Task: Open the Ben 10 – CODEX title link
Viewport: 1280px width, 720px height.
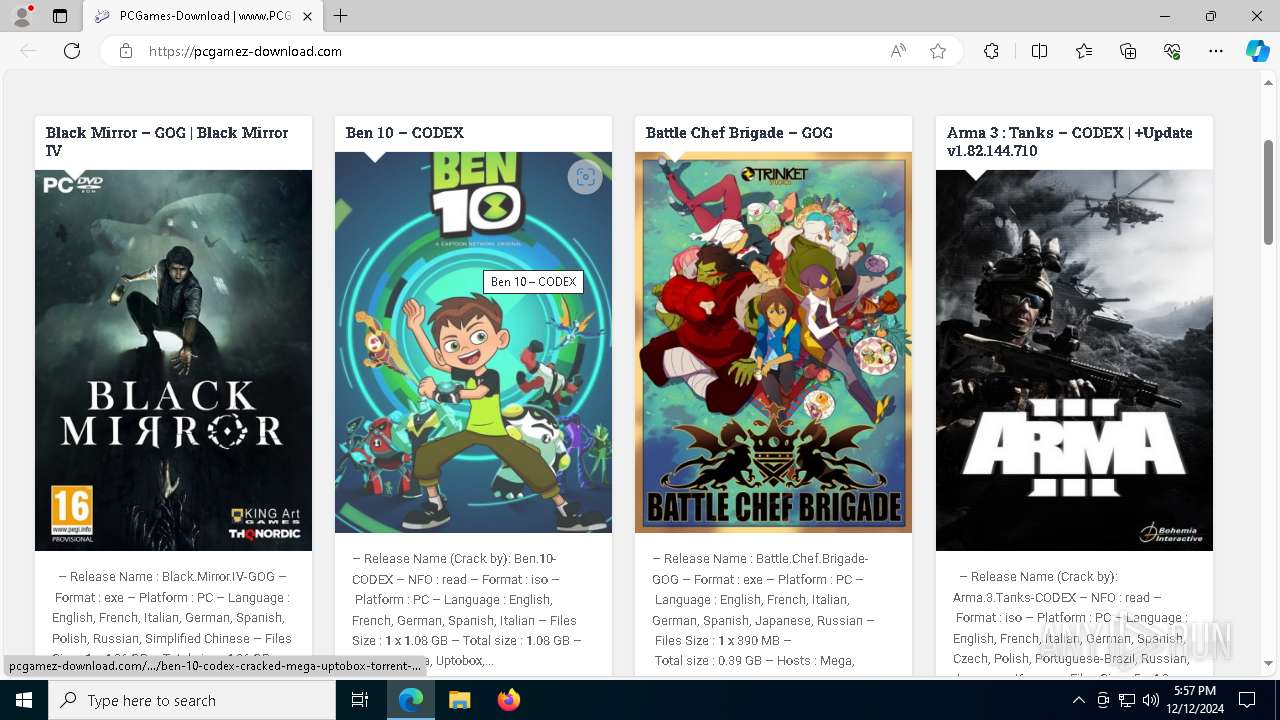Action: tap(404, 132)
